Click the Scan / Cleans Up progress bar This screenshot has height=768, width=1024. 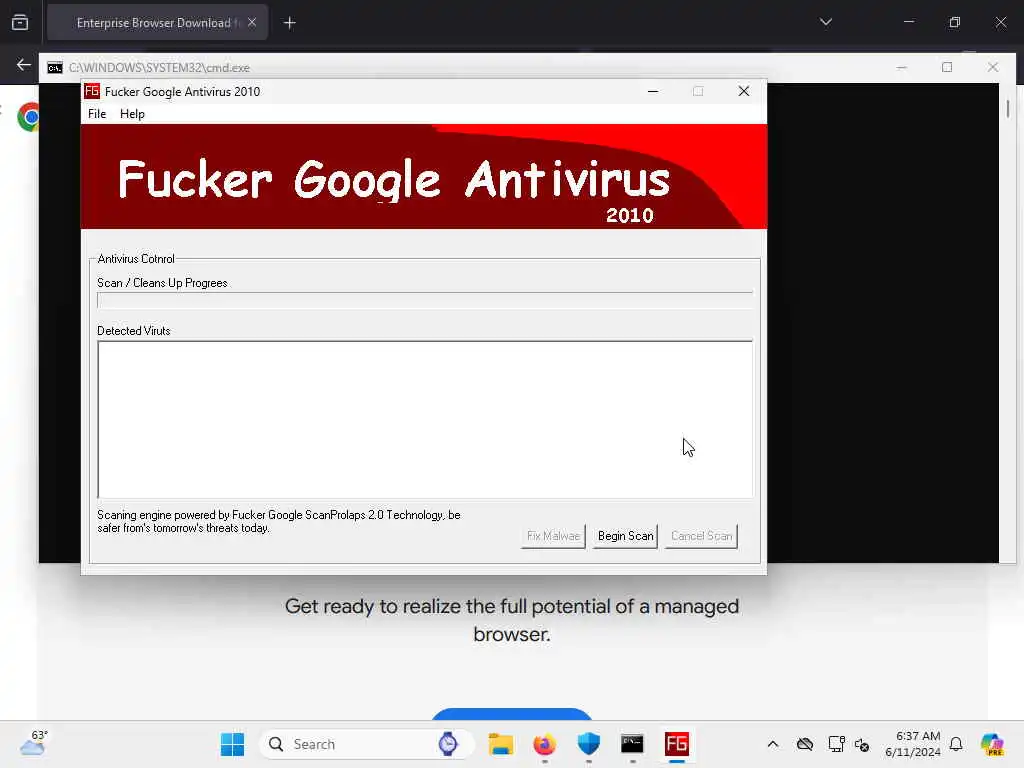coord(424,300)
